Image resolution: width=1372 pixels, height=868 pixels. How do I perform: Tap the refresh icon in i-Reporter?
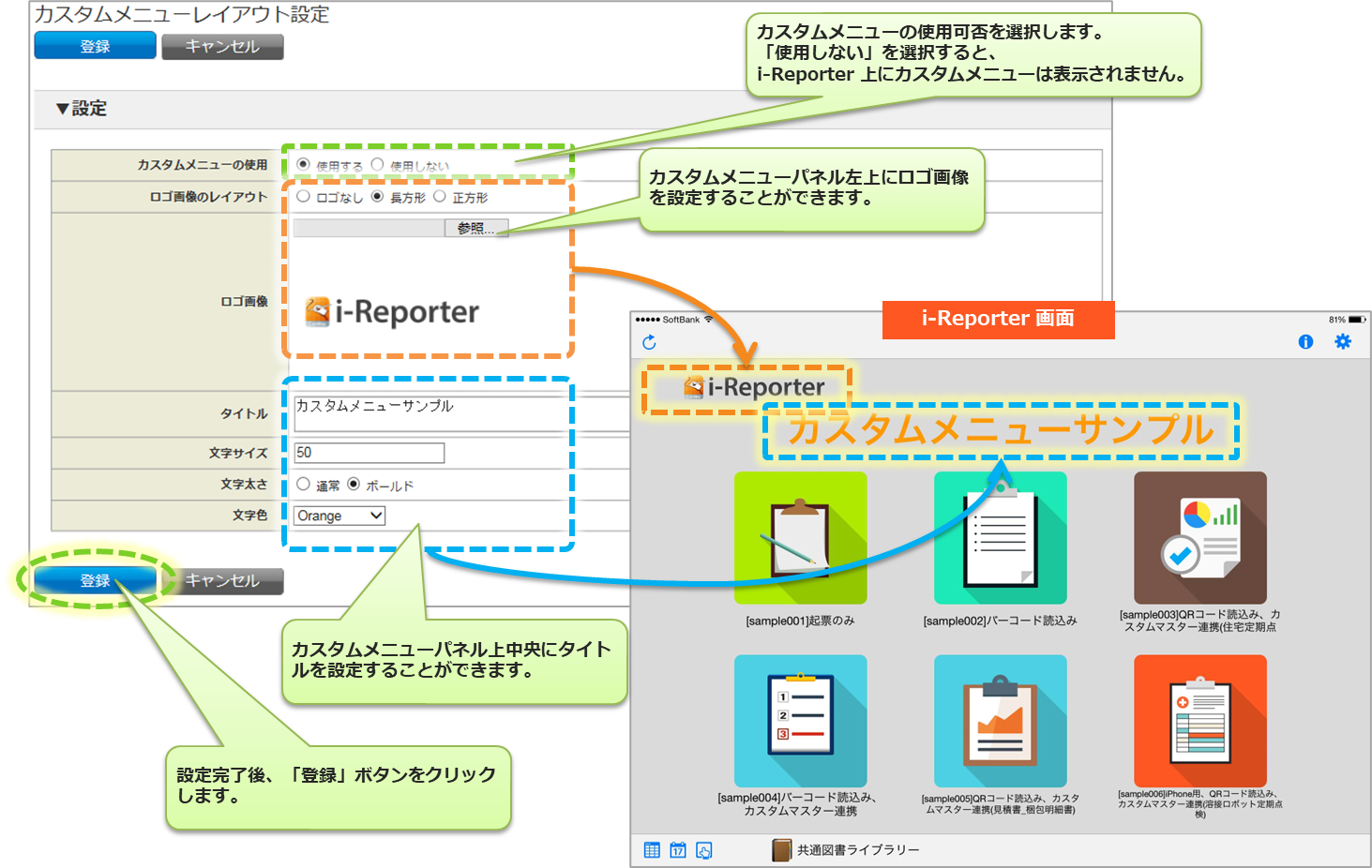[x=649, y=342]
